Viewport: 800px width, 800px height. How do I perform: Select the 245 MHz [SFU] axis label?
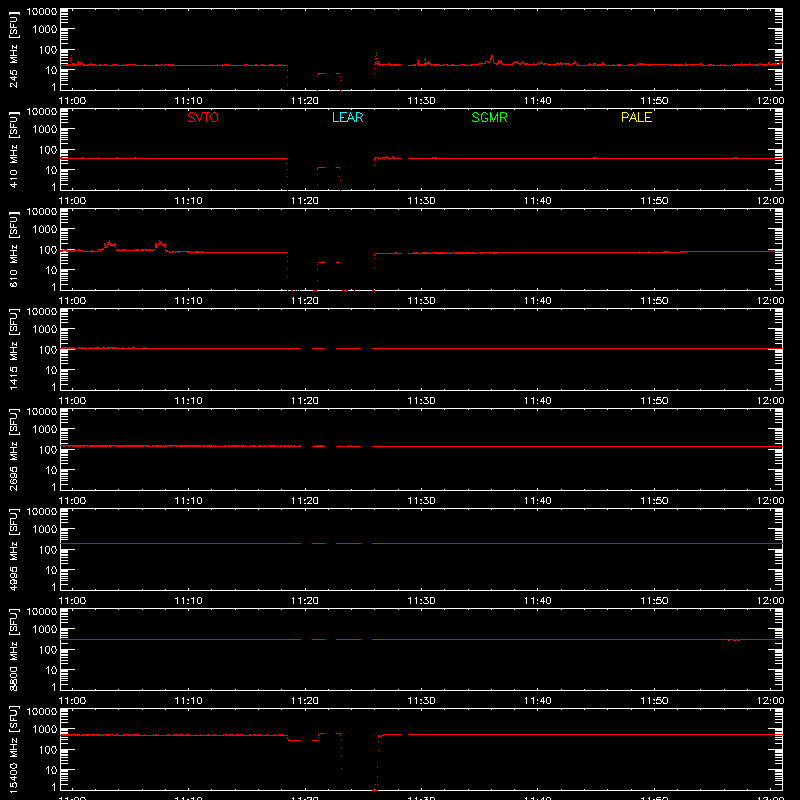tap(13, 49)
